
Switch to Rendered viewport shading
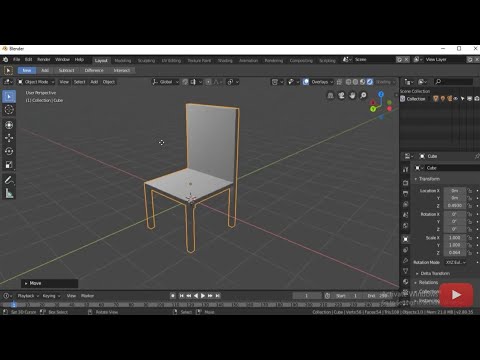pos(370,82)
